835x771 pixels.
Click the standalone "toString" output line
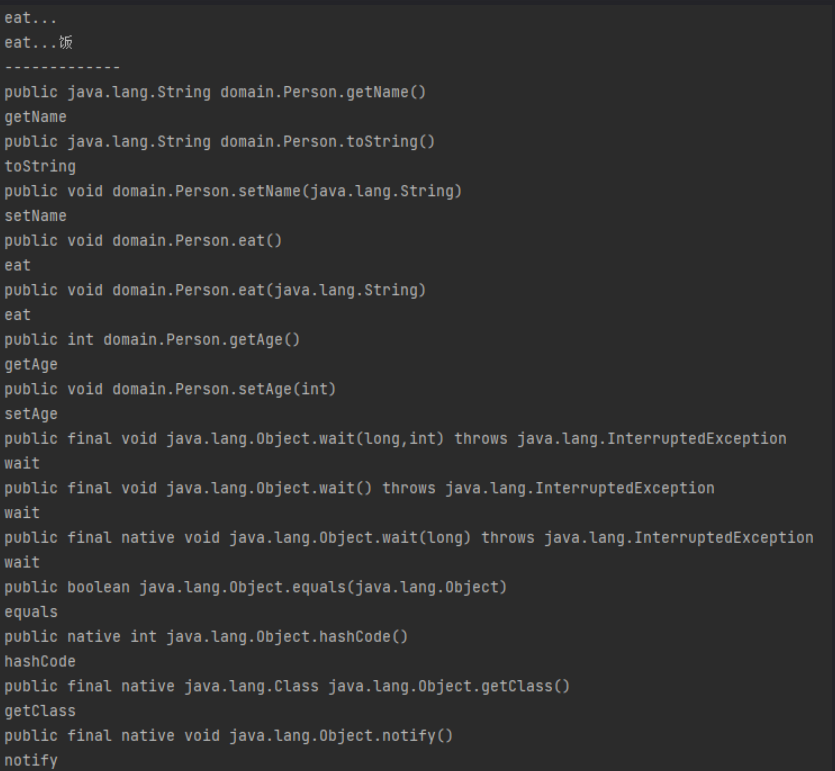[40, 166]
